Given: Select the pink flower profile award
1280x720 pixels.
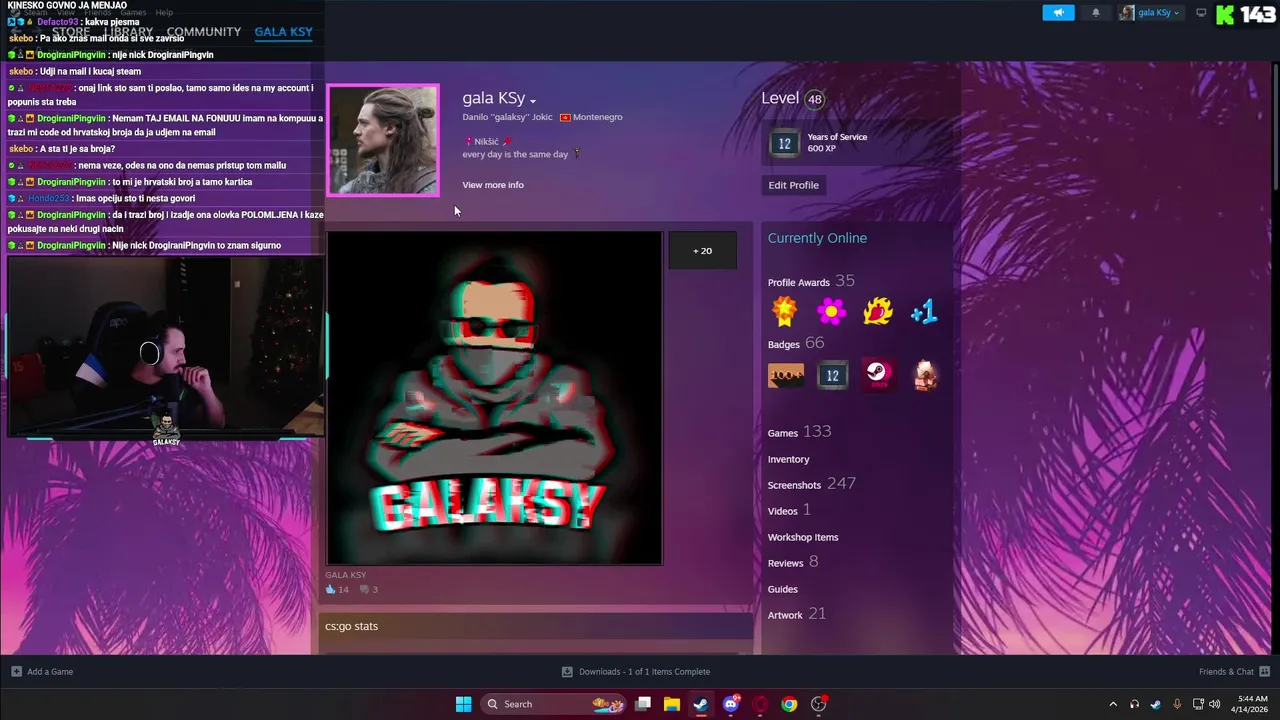Looking at the screenshot, I should pyautogui.click(x=831, y=312).
